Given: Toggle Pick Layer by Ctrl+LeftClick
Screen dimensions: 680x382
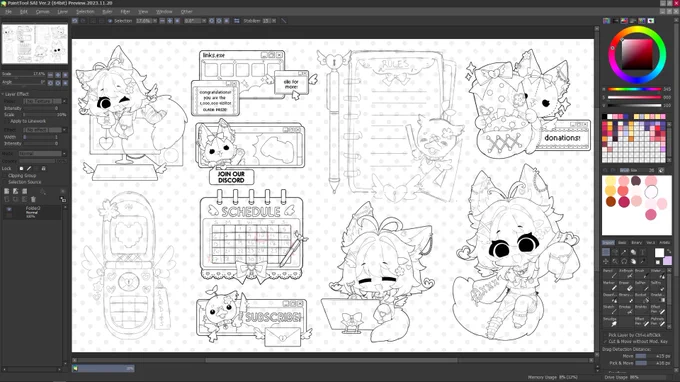Looking at the screenshot, I should (605, 335).
